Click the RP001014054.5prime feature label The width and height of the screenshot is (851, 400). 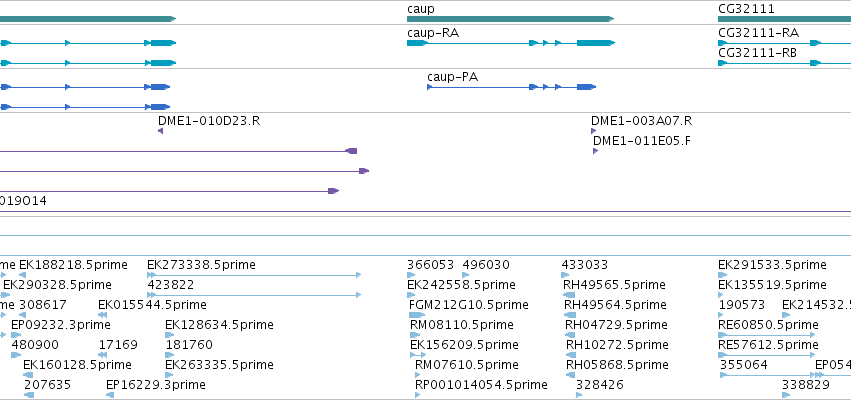pyautogui.click(x=481, y=385)
